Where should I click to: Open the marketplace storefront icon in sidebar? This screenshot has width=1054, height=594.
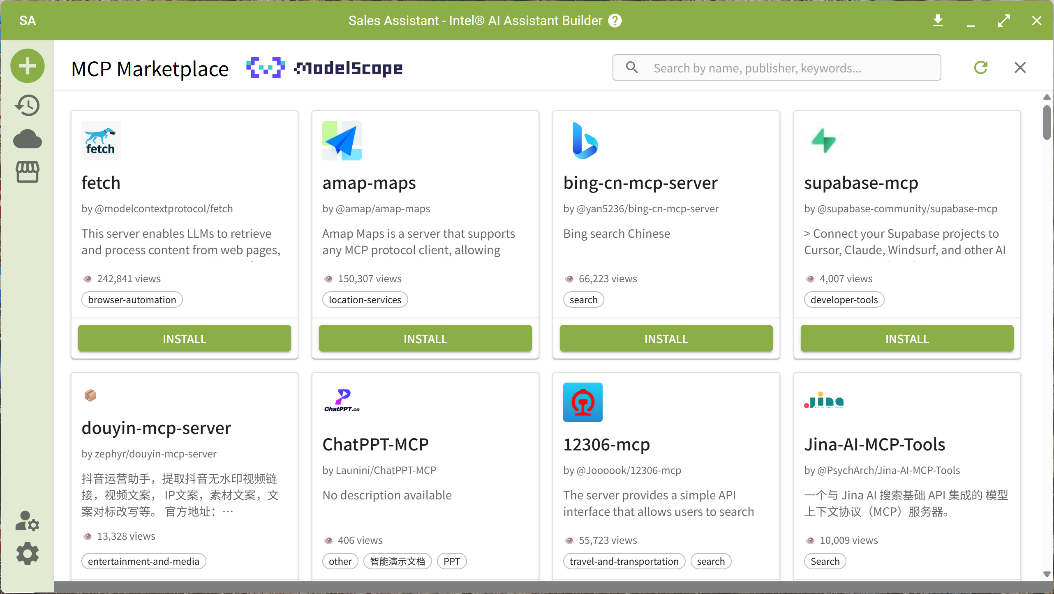click(27, 171)
